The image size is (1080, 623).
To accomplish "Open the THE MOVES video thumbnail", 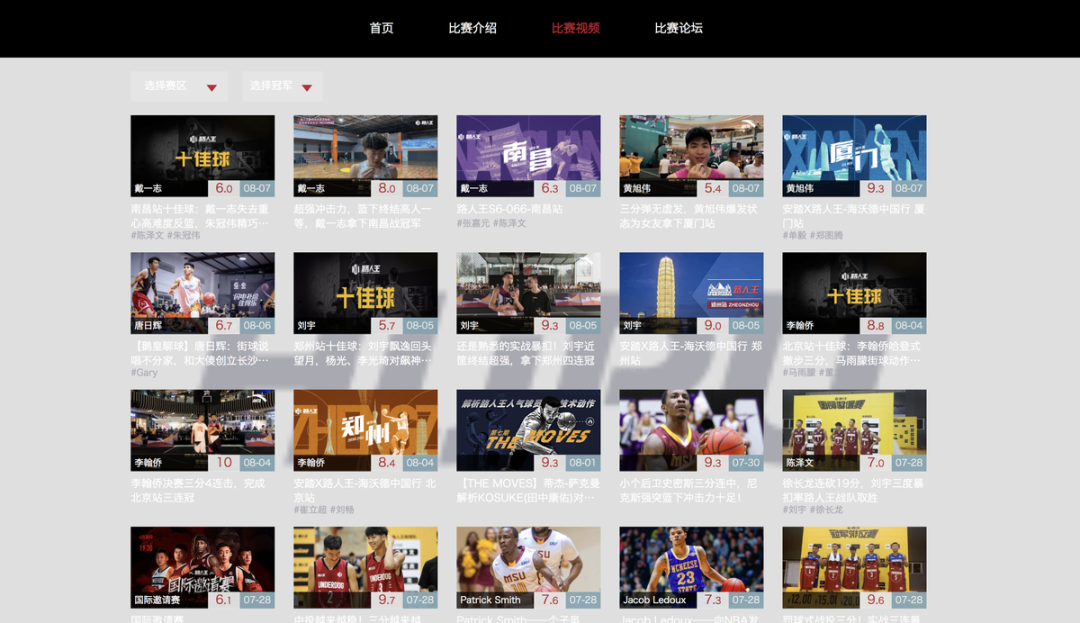I will click(x=528, y=430).
